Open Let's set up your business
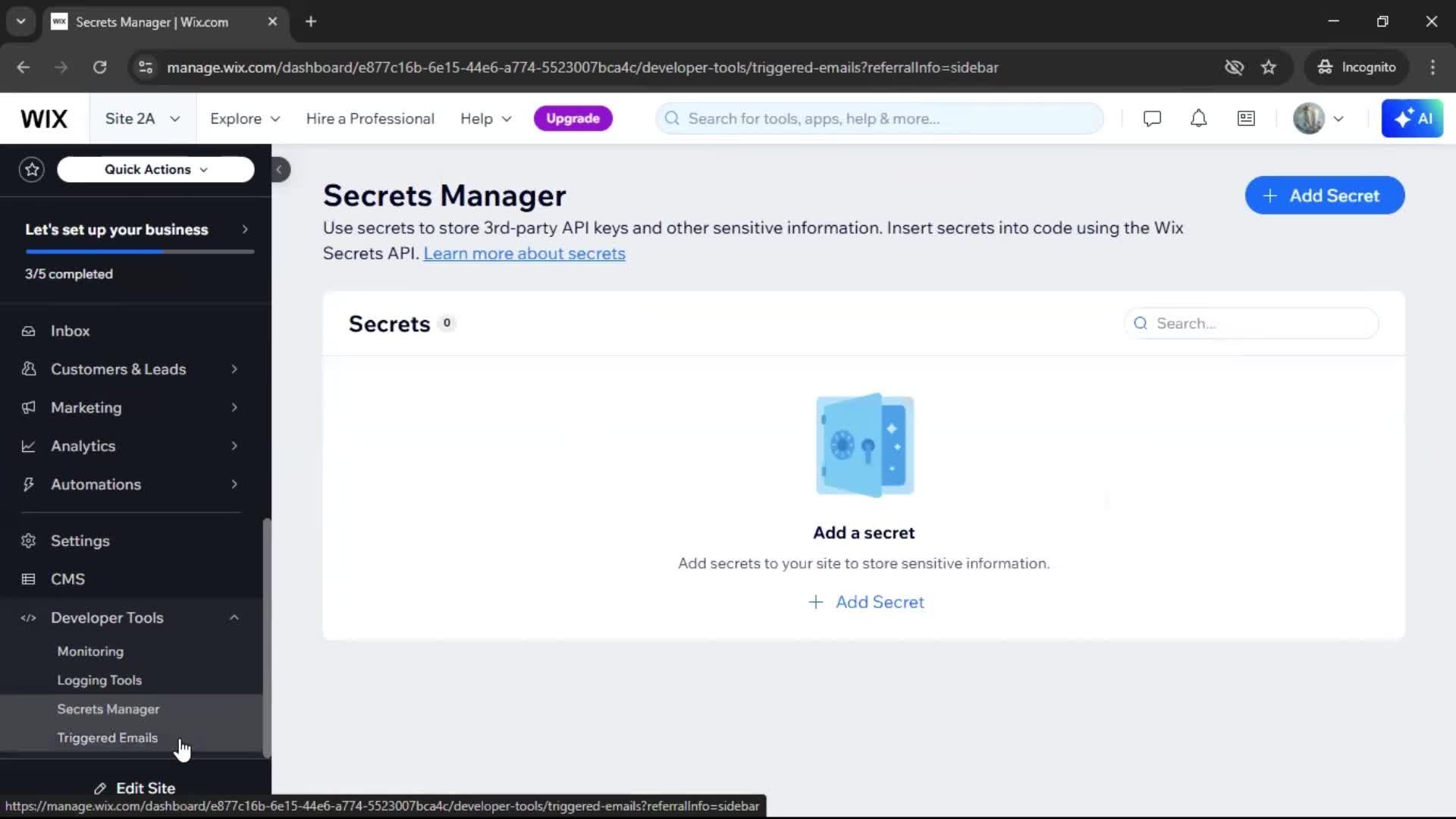 point(136,229)
